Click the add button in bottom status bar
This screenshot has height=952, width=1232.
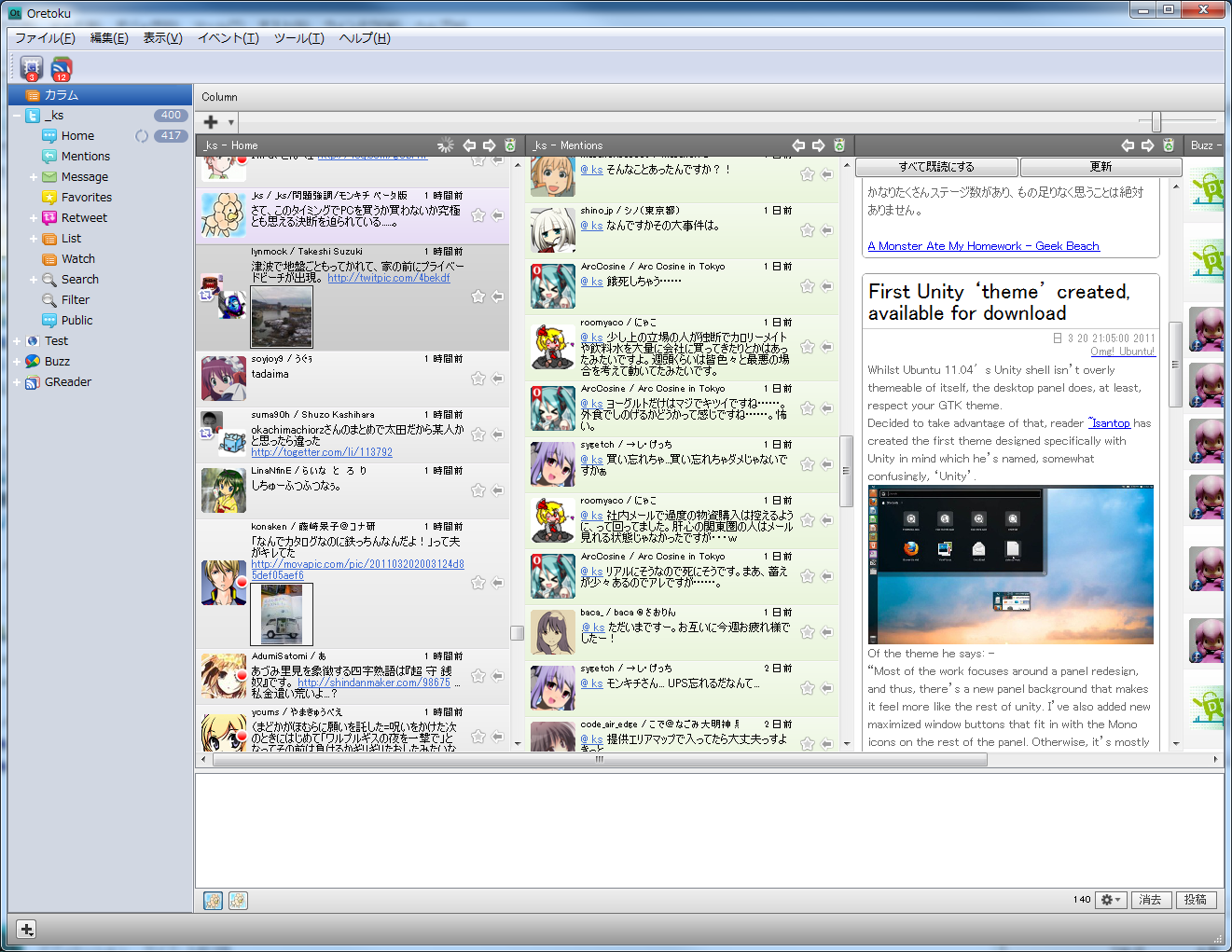(26, 929)
